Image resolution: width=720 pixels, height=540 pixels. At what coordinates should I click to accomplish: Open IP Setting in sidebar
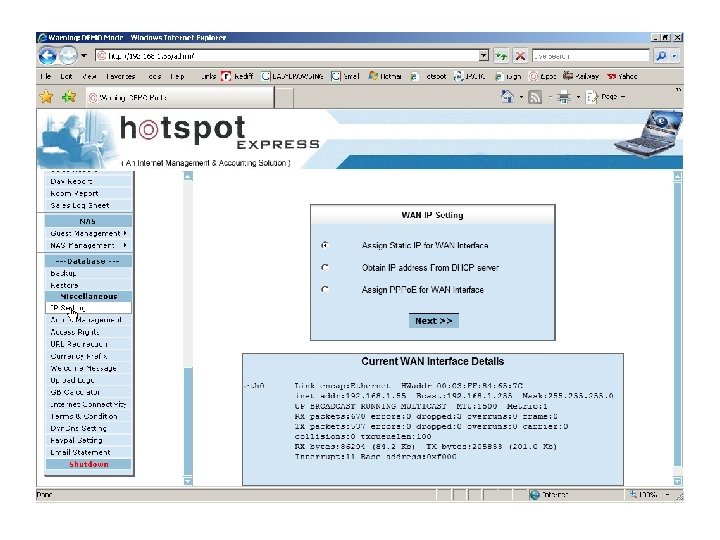coord(89,308)
